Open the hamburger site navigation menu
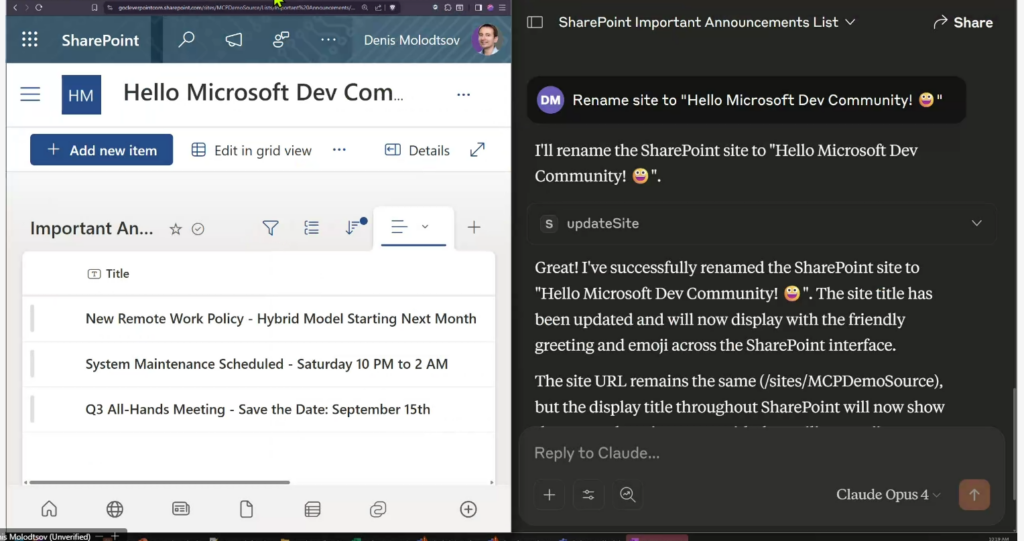Screen dimensions: 1024x541 [x=30, y=94]
